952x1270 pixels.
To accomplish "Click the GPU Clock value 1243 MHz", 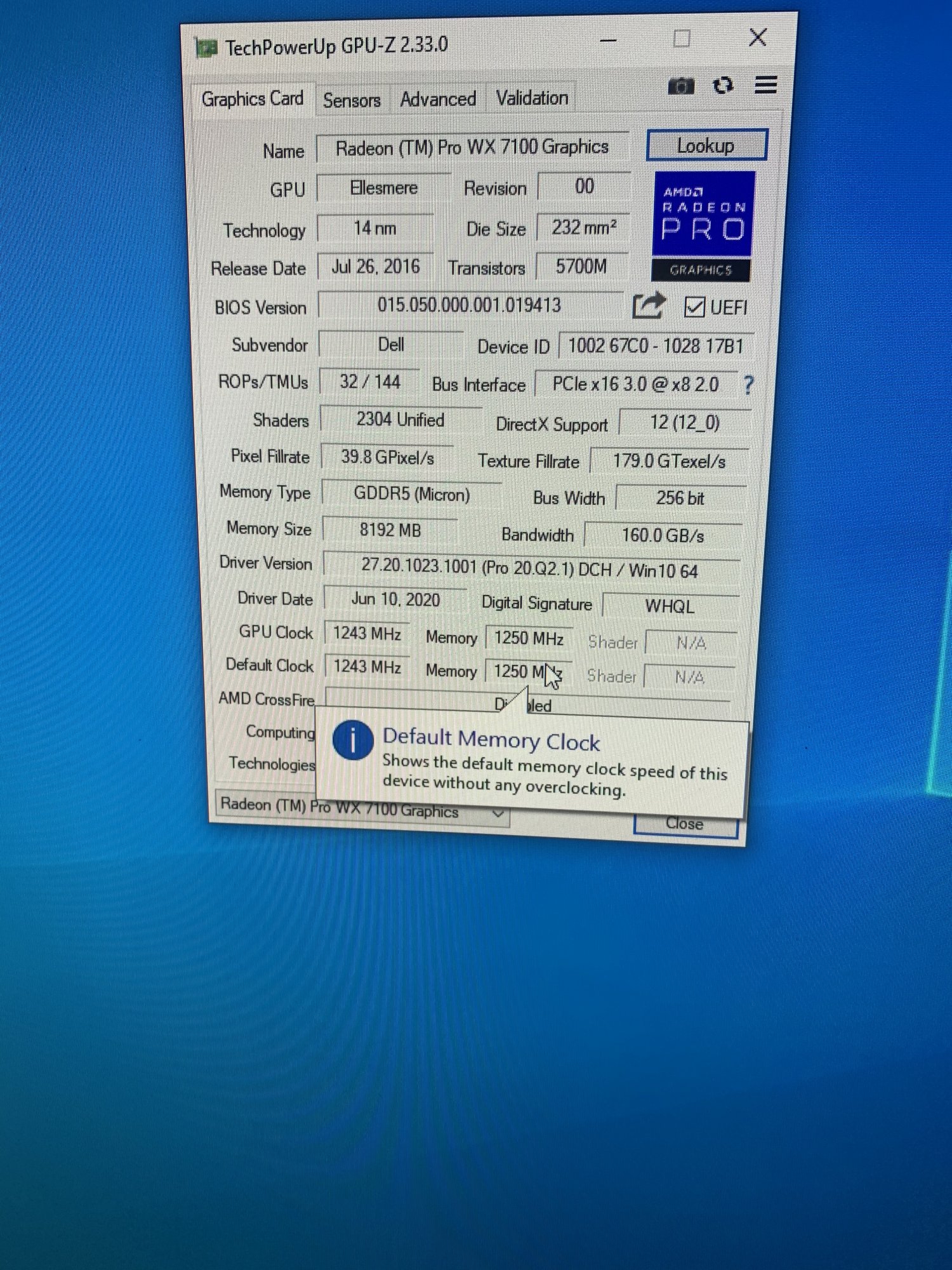I will click(367, 634).
